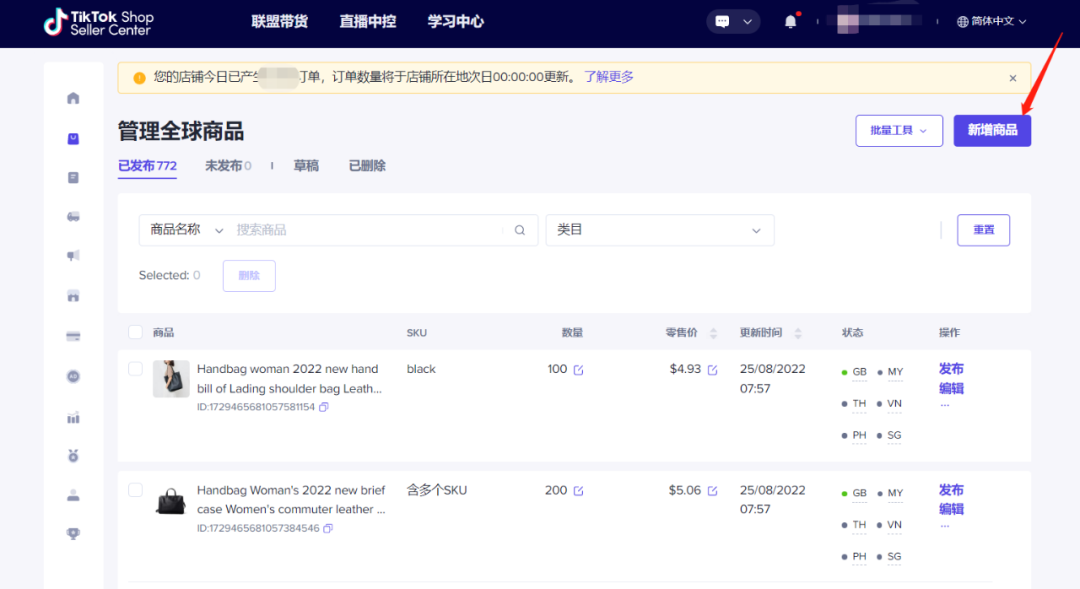Click the search magnifier icon in product search
Image resolution: width=1080 pixels, height=589 pixels.
(x=520, y=230)
